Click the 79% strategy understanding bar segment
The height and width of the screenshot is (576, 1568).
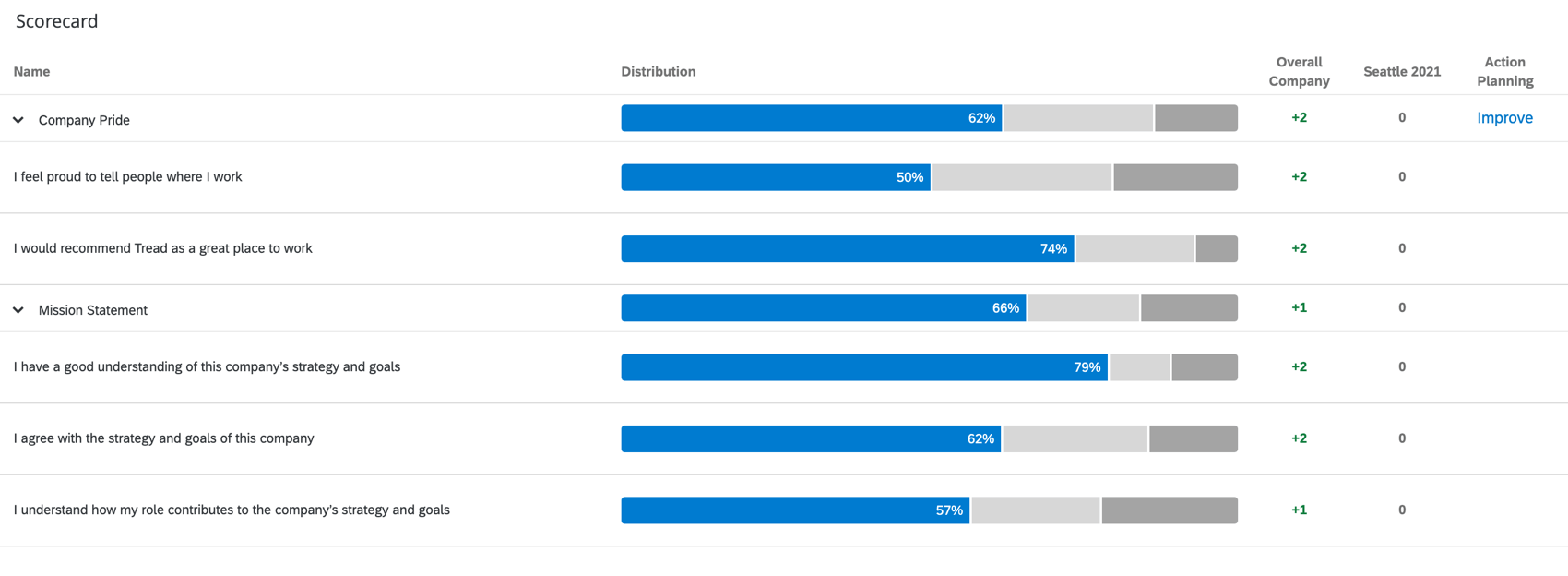pyautogui.click(x=862, y=366)
